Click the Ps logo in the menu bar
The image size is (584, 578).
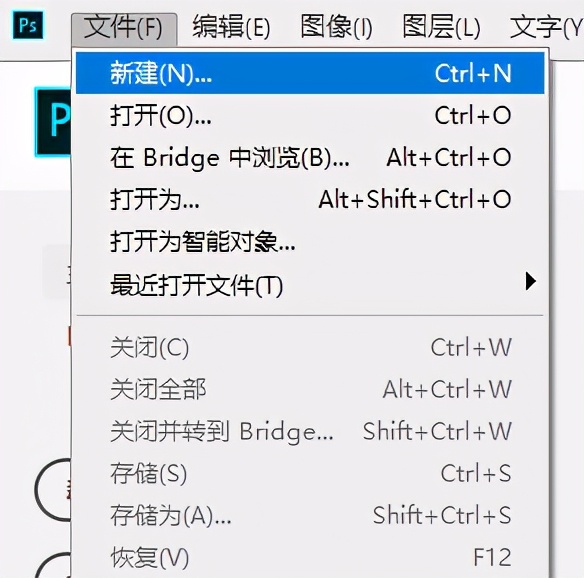point(28,25)
